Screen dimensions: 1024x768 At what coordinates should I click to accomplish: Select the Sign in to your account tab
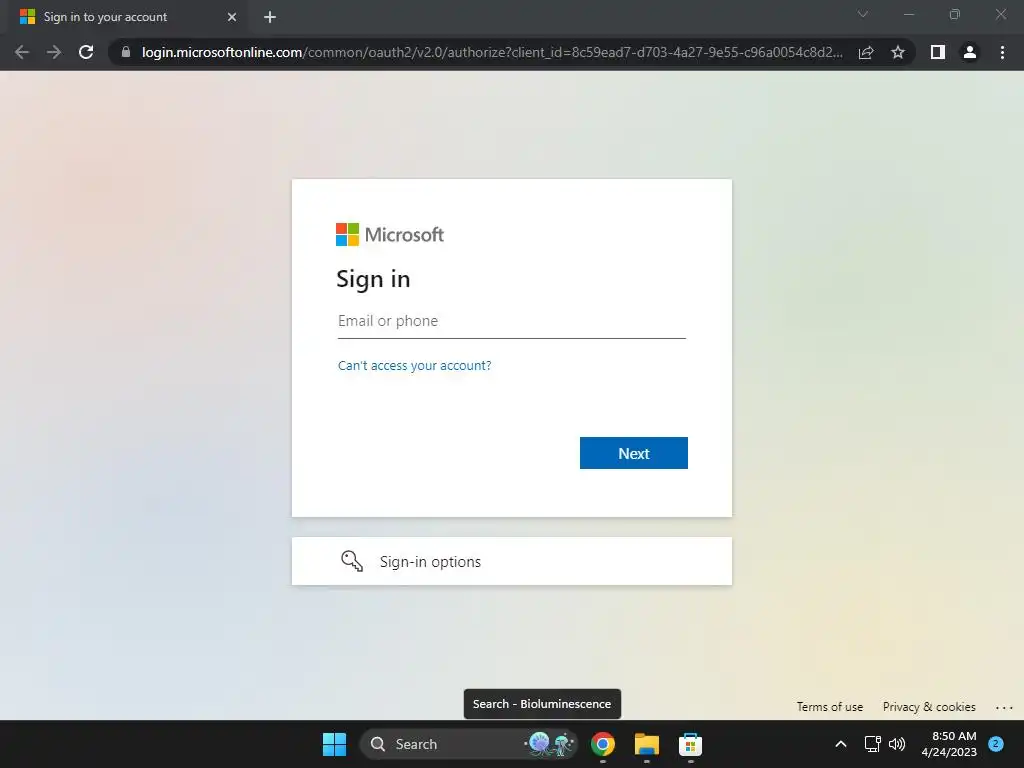click(x=127, y=17)
